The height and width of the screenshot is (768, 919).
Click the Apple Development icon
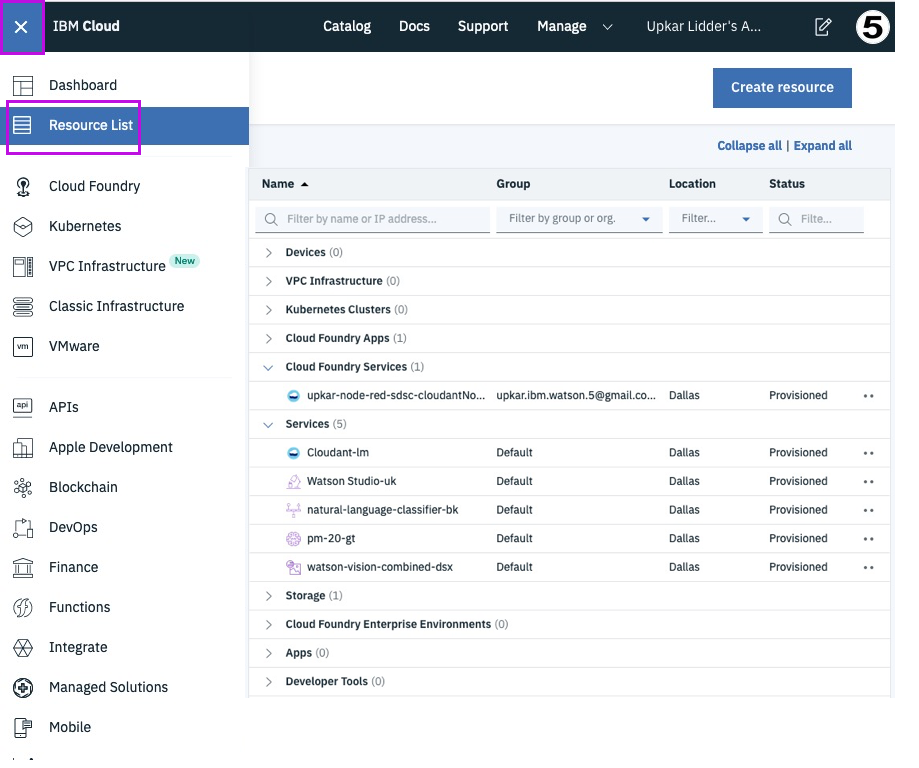23,447
